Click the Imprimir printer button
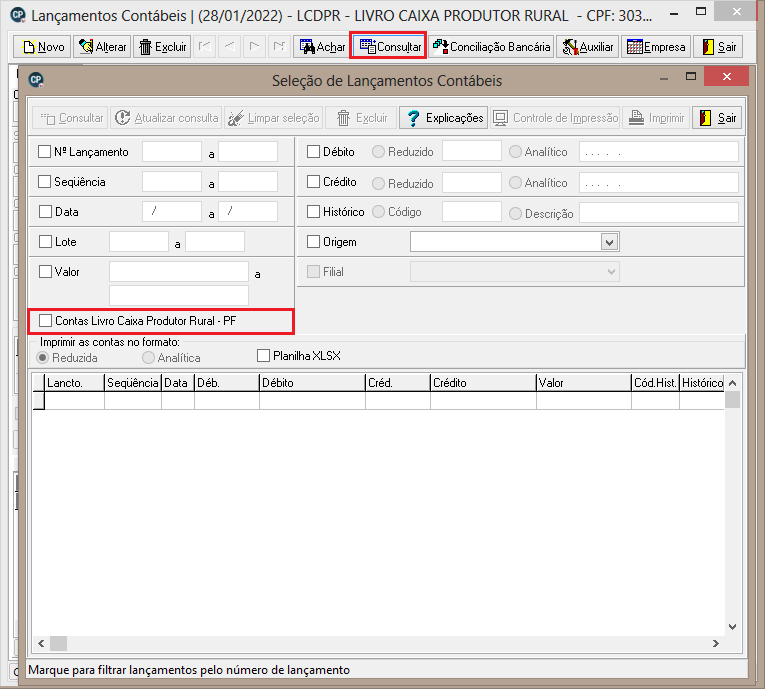Viewport: 765px width, 689px height. pos(656,118)
